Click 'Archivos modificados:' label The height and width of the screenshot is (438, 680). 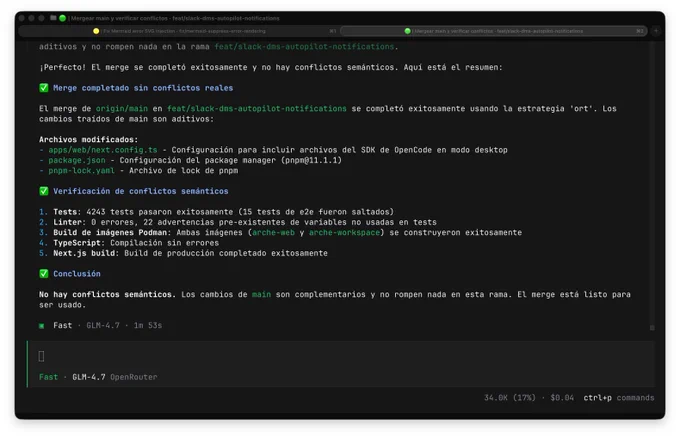(x=88, y=139)
